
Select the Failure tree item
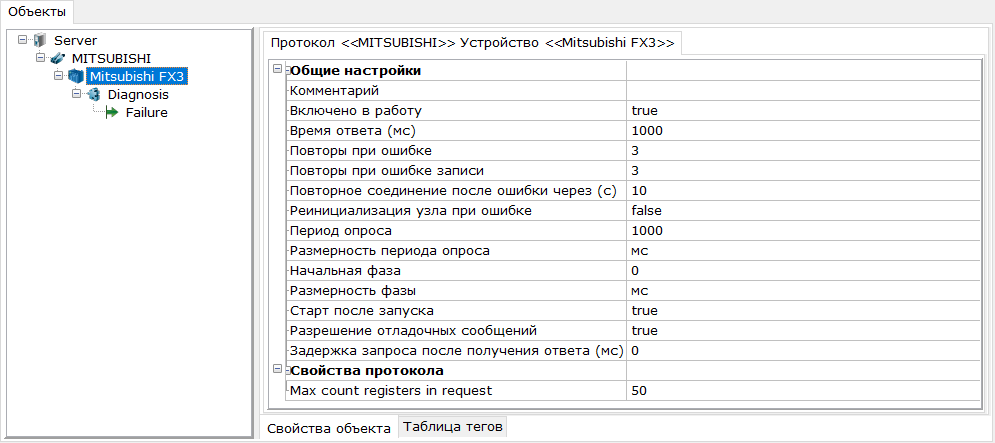coord(147,113)
